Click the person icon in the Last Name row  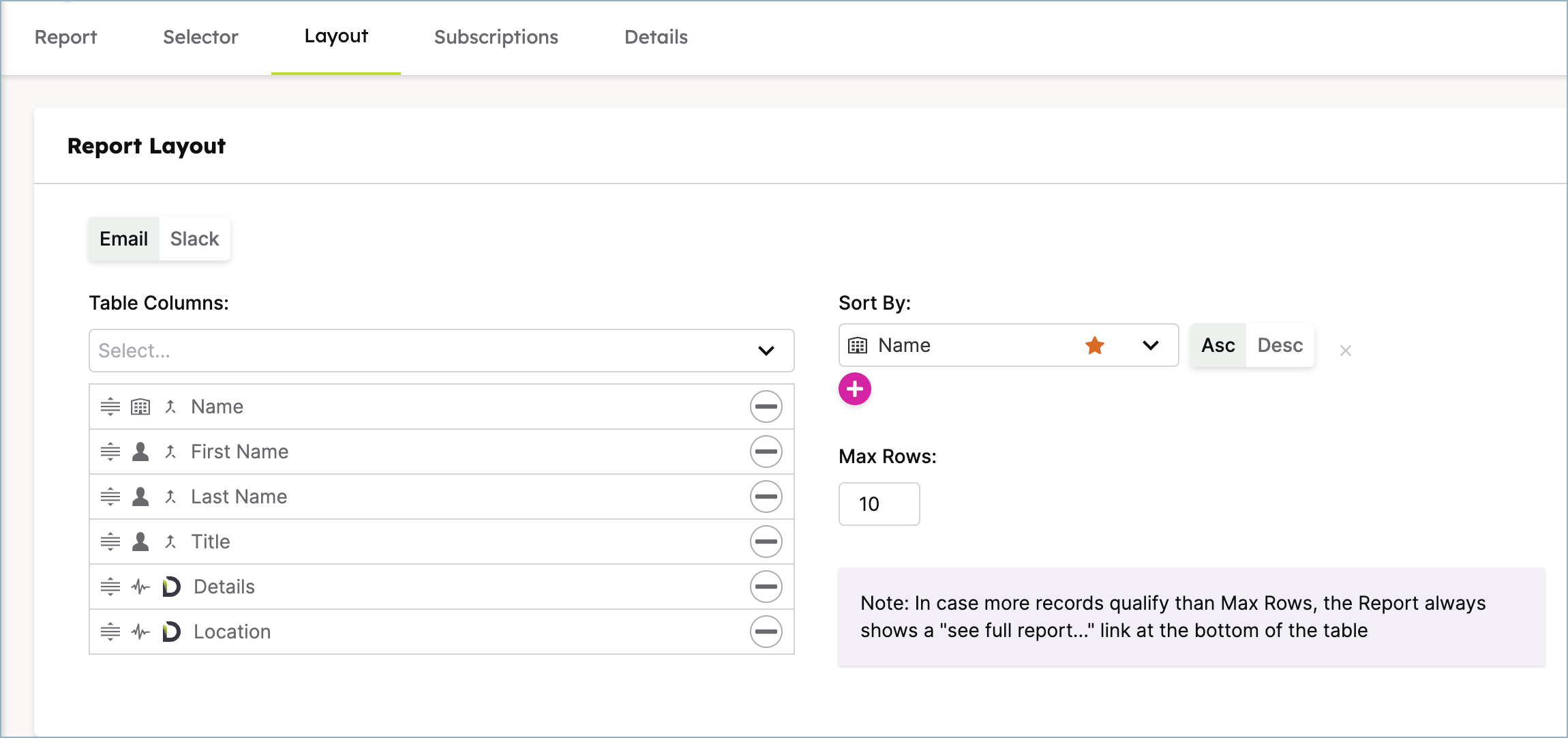(140, 497)
